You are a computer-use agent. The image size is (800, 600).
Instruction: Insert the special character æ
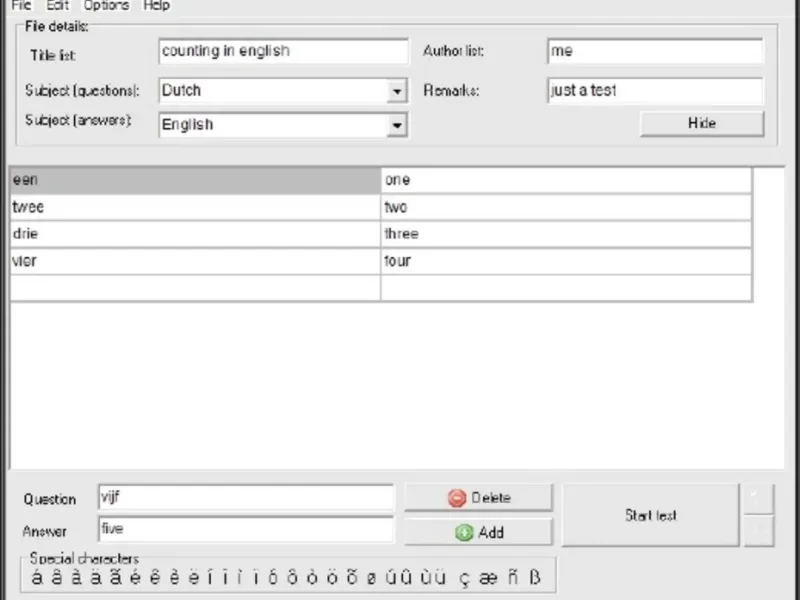tap(488, 578)
